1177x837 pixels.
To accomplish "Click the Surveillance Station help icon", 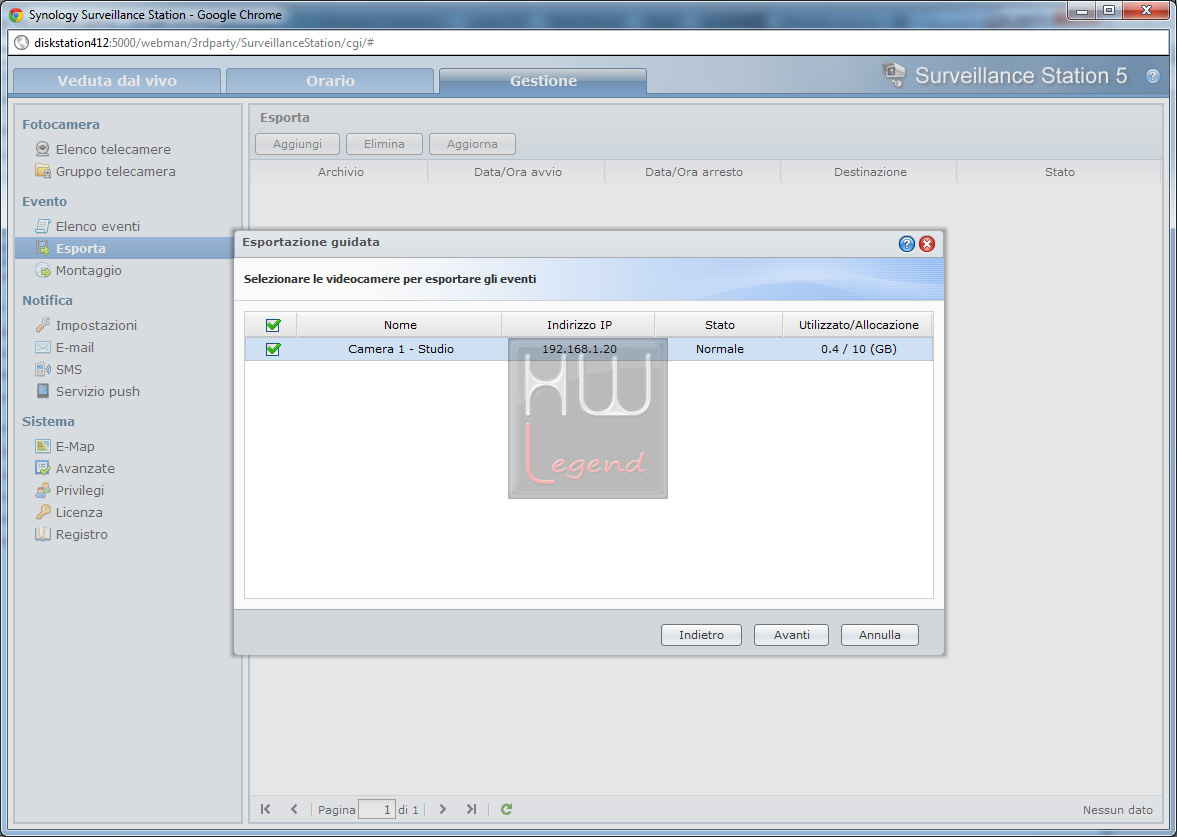I will click(1153, 76).
